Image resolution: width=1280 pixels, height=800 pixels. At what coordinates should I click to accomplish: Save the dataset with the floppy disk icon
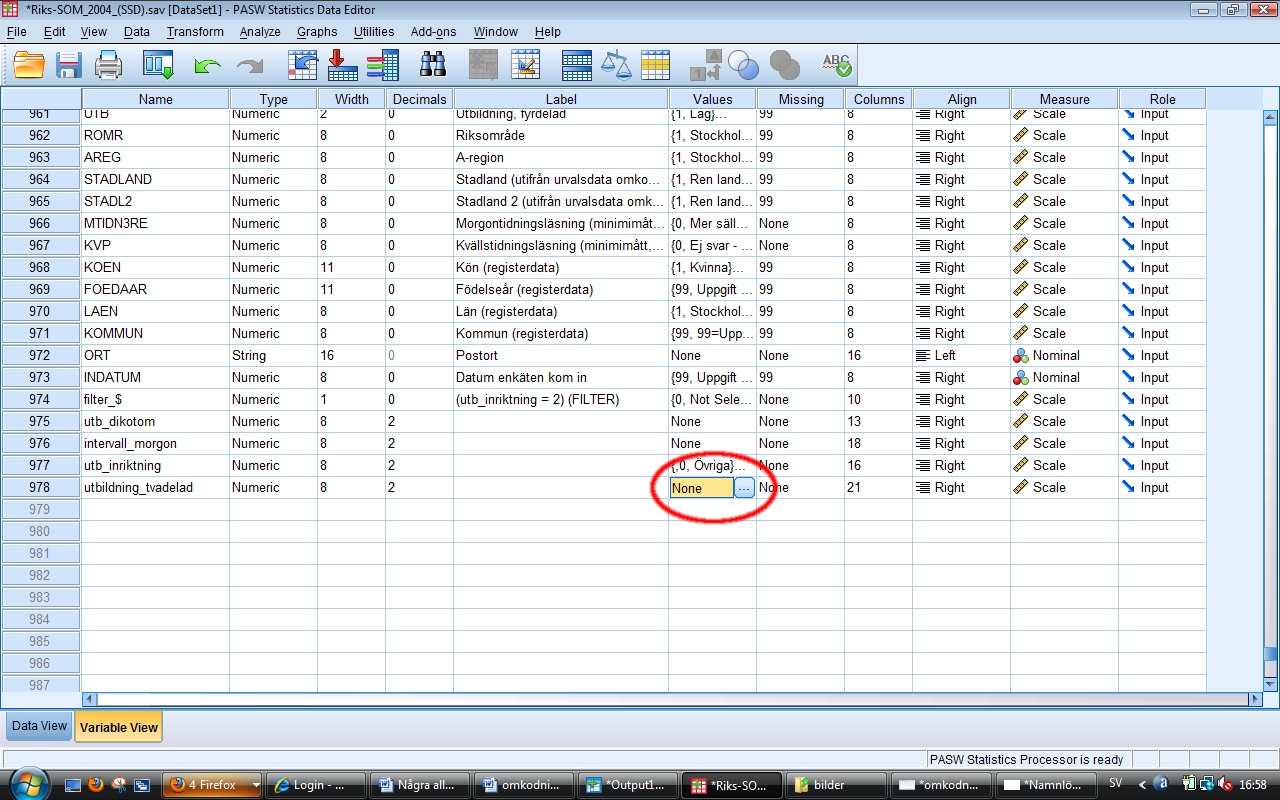point(68,66)
